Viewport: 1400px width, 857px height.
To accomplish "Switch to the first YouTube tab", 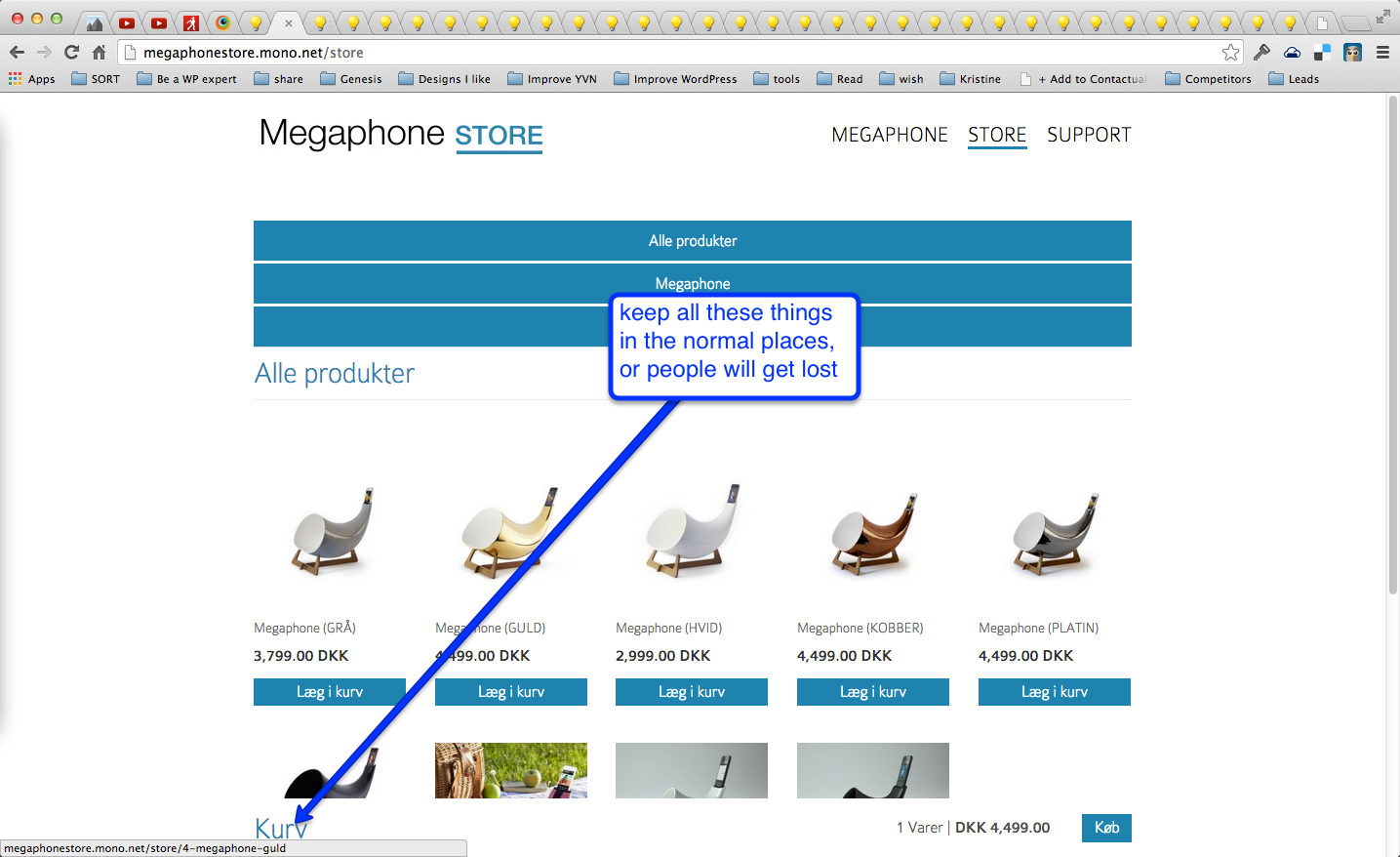I will coord(127,23).
